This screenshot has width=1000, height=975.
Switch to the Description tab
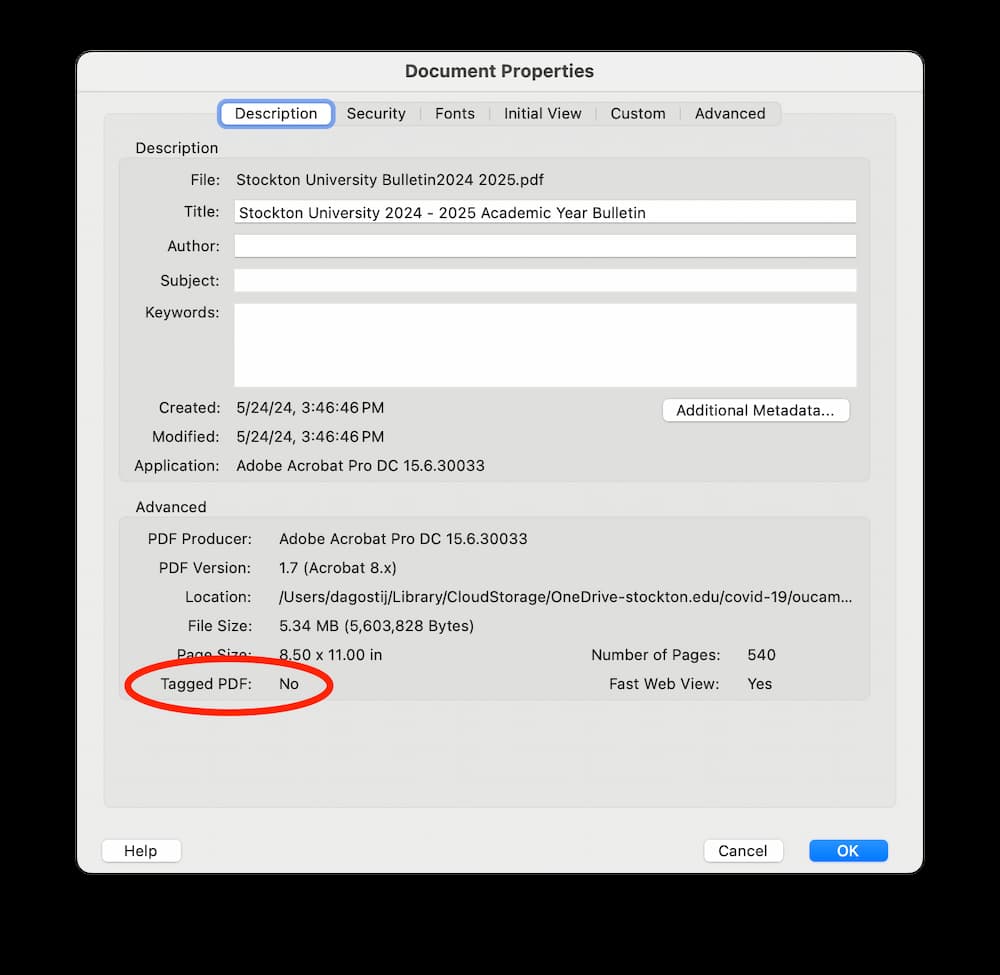pyautogui.click(x=276, y=114)
